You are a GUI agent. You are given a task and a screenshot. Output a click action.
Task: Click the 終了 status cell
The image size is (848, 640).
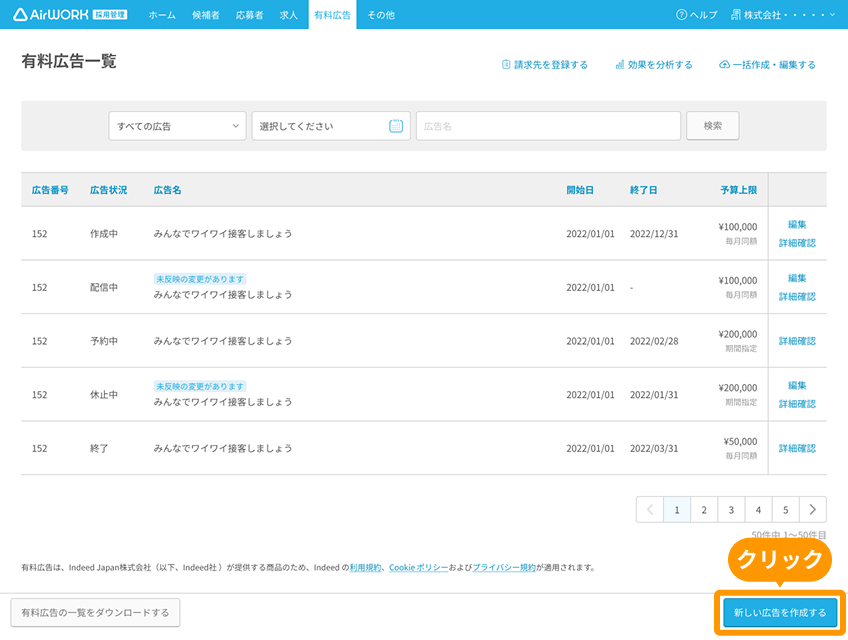pos(100,448)
